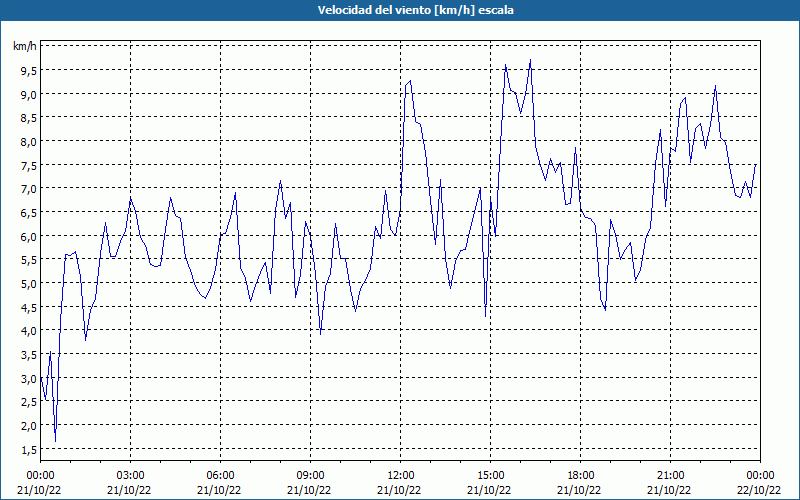Click the "03:00" time label on the x-axis
This screenshot has height=500, width=800.
click(130, 476)
